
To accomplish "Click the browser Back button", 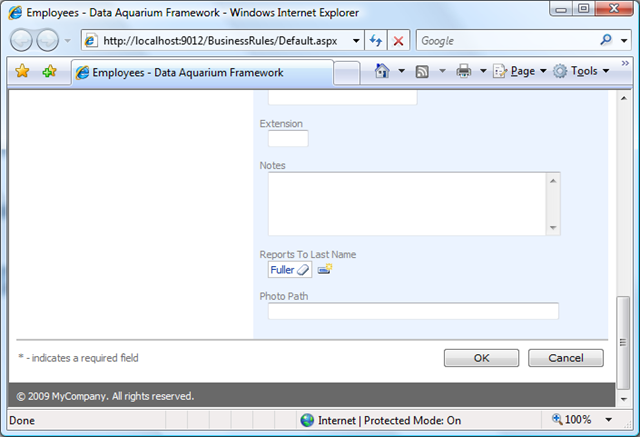I will 21,41.
